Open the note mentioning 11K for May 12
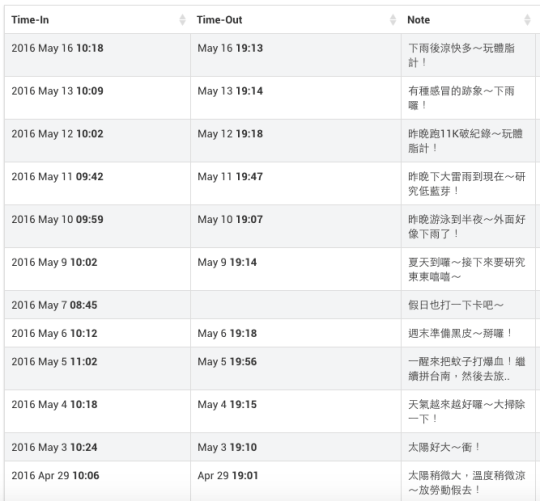Viewport: 540px width, 501px height. [x=468, y=141]
